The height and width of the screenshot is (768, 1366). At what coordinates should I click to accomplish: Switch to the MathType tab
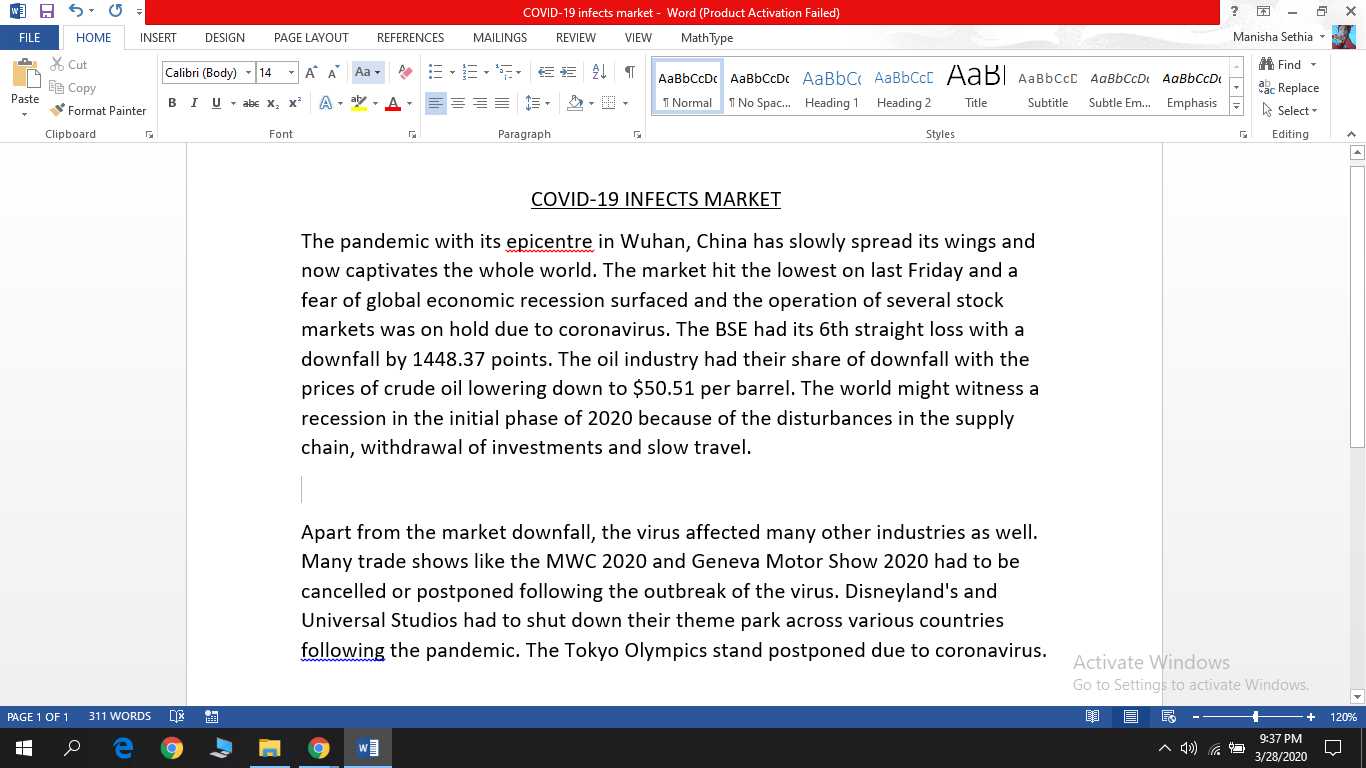[x=707, y=38]
